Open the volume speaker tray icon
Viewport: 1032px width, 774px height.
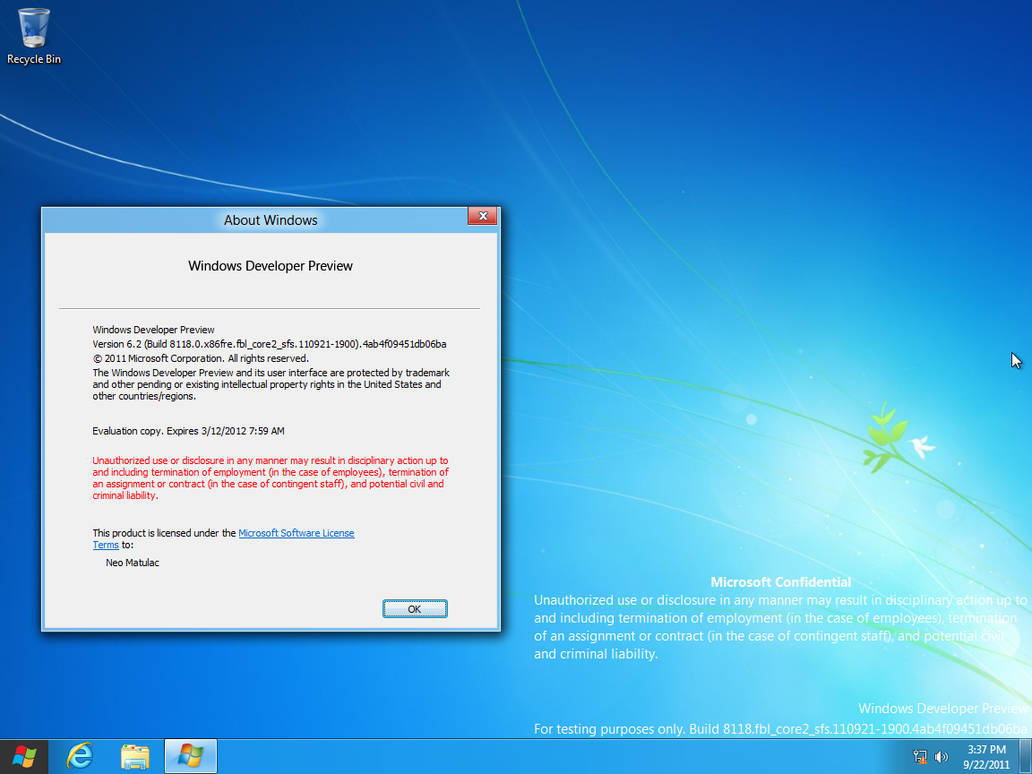point(941,757)
